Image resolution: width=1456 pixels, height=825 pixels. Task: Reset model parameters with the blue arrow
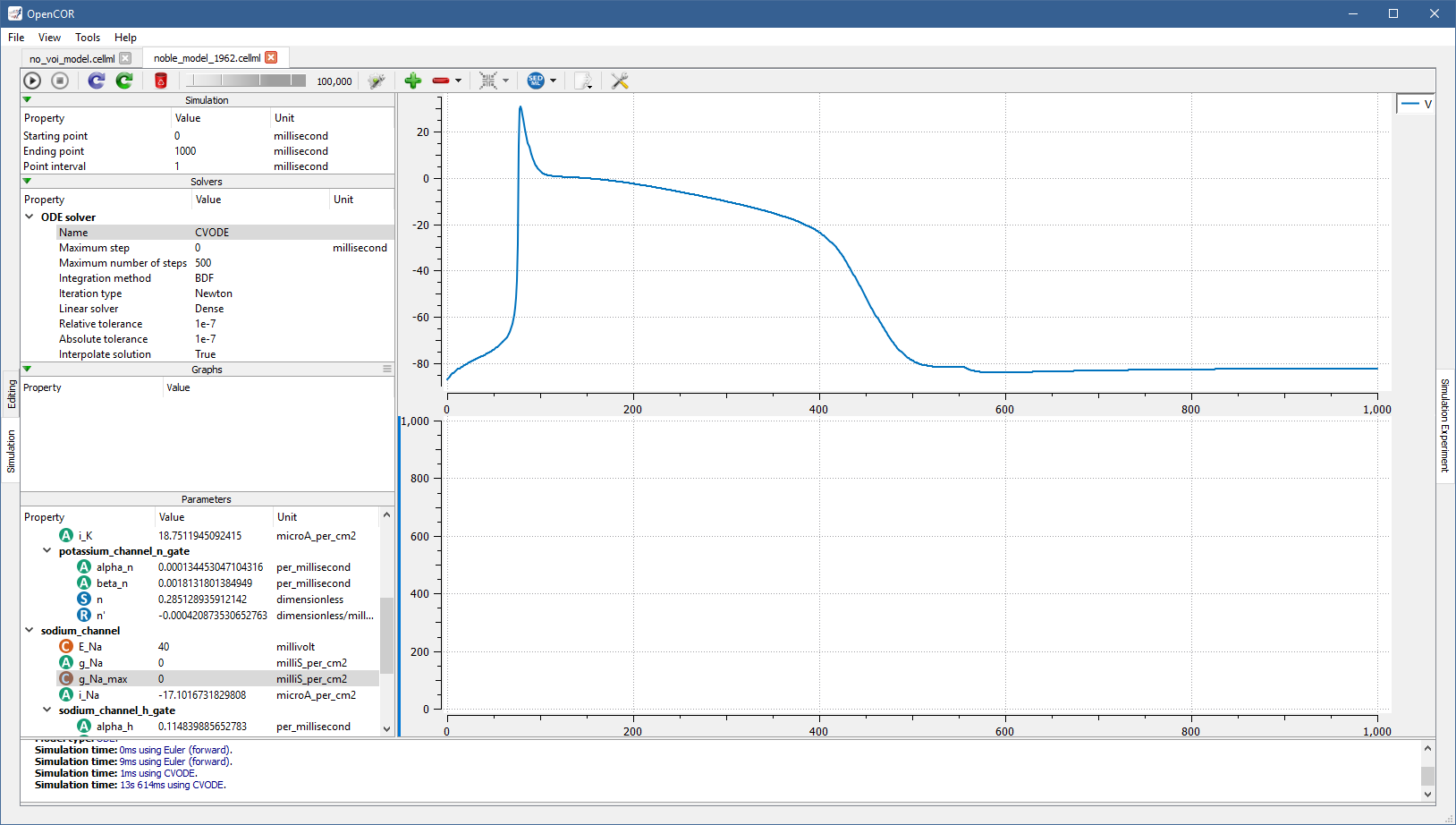tap(97, 81)
